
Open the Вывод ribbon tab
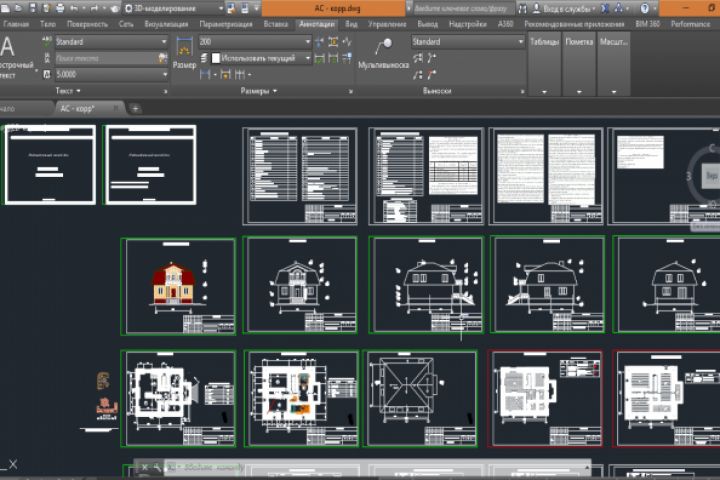pyautogui.click(x=428, y=24)
